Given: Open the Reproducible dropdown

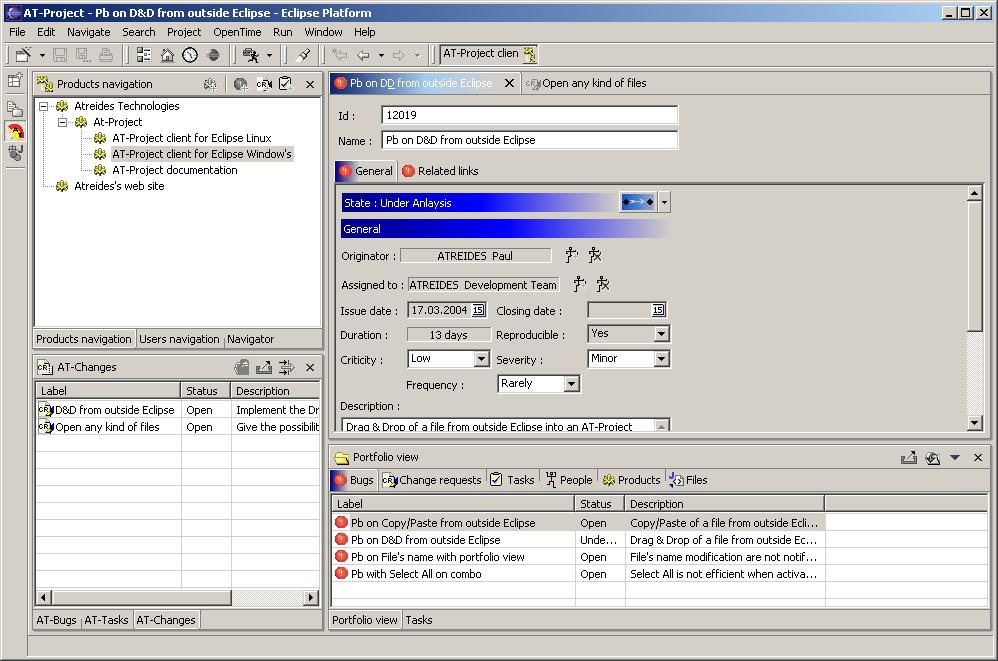Looking at the screenshot, I should 662,333.
